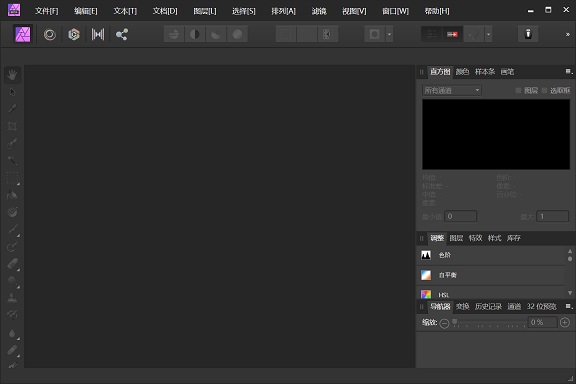Click zoom in plus button in navigator

point(565,322)
